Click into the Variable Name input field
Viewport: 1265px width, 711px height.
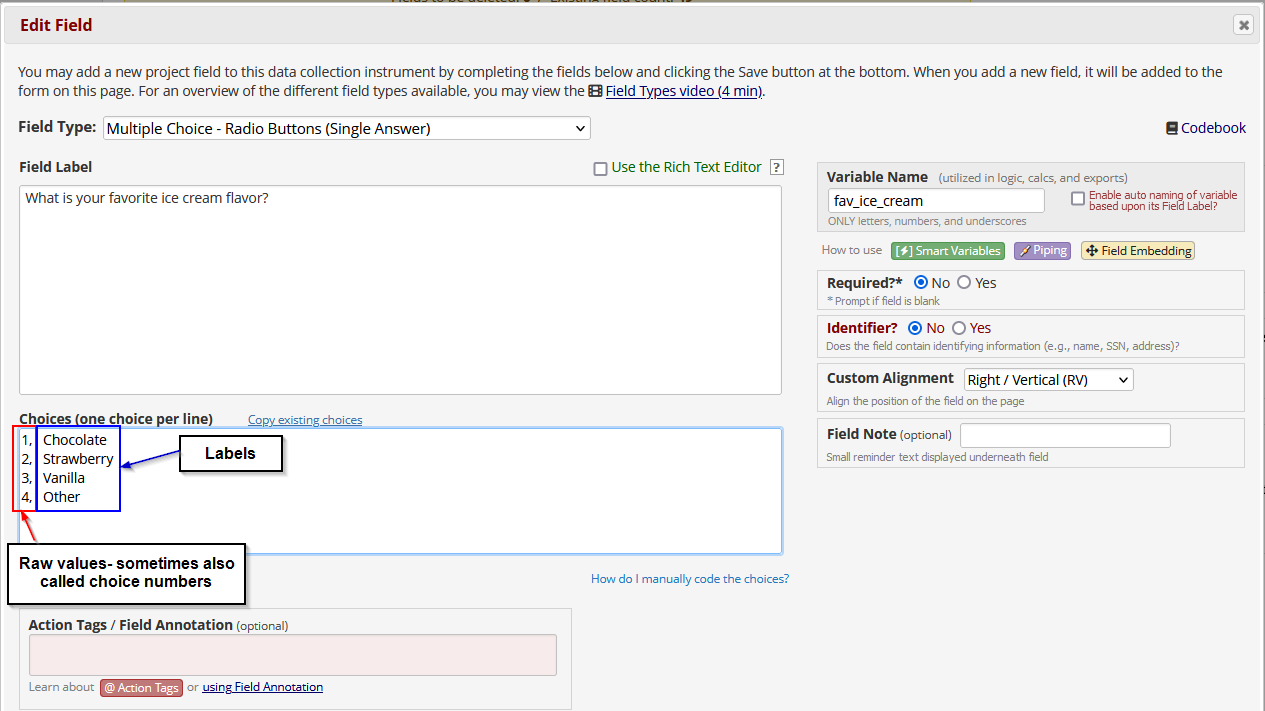coord(935,201)
